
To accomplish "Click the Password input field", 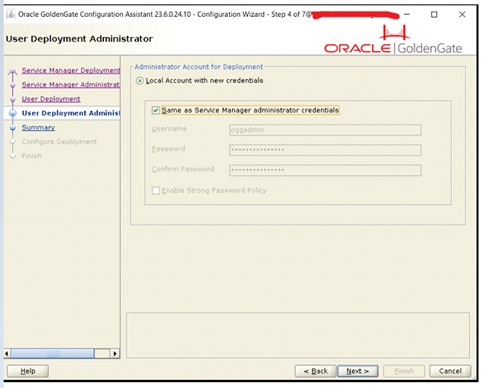I will pyautogui.click(x=325, y=150).
